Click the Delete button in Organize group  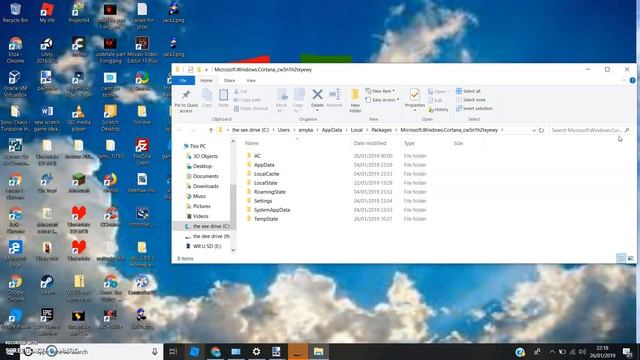pyautogui.click(x=317, y=99)
